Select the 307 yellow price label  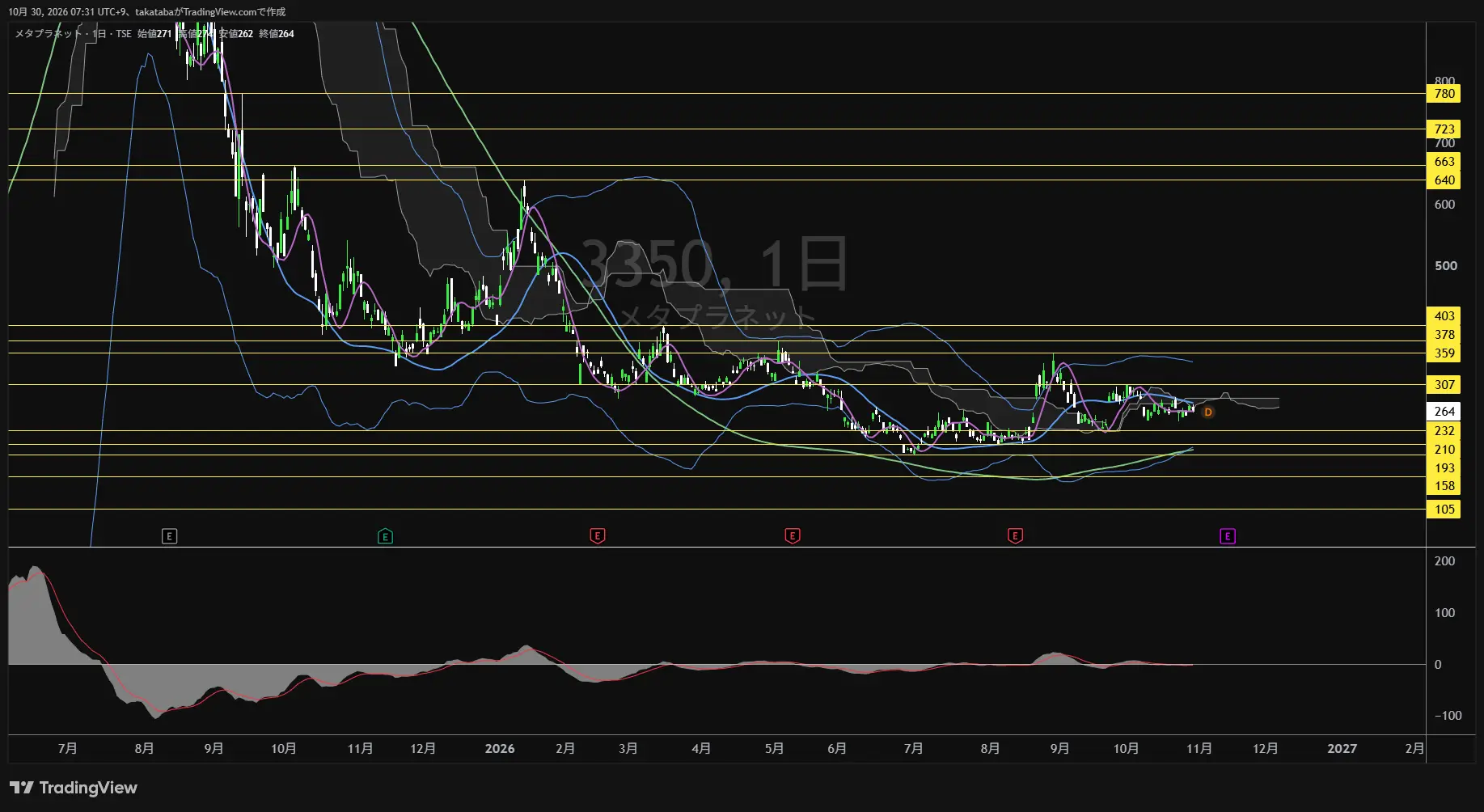(1444, 385)
